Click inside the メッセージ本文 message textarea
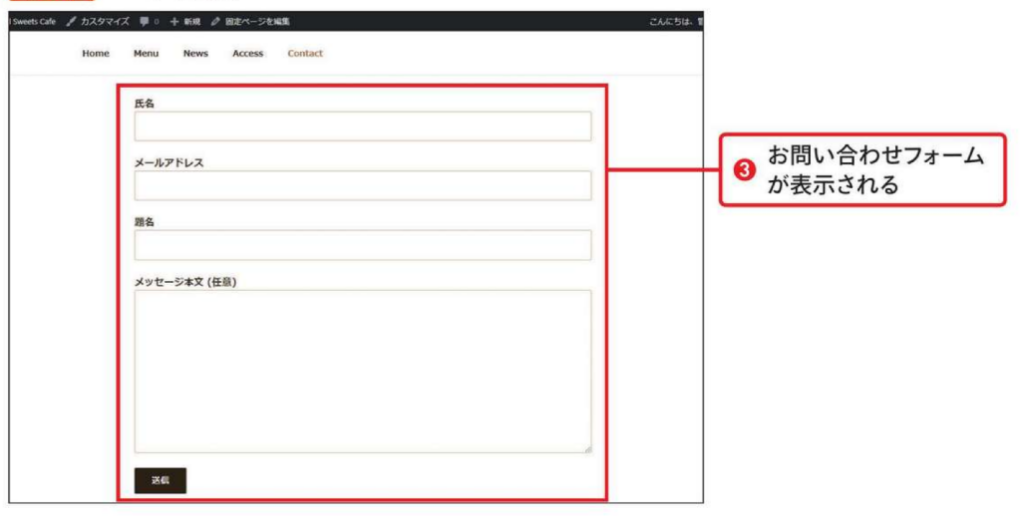The image size is (1024, 516). click(x=362, y=371)
